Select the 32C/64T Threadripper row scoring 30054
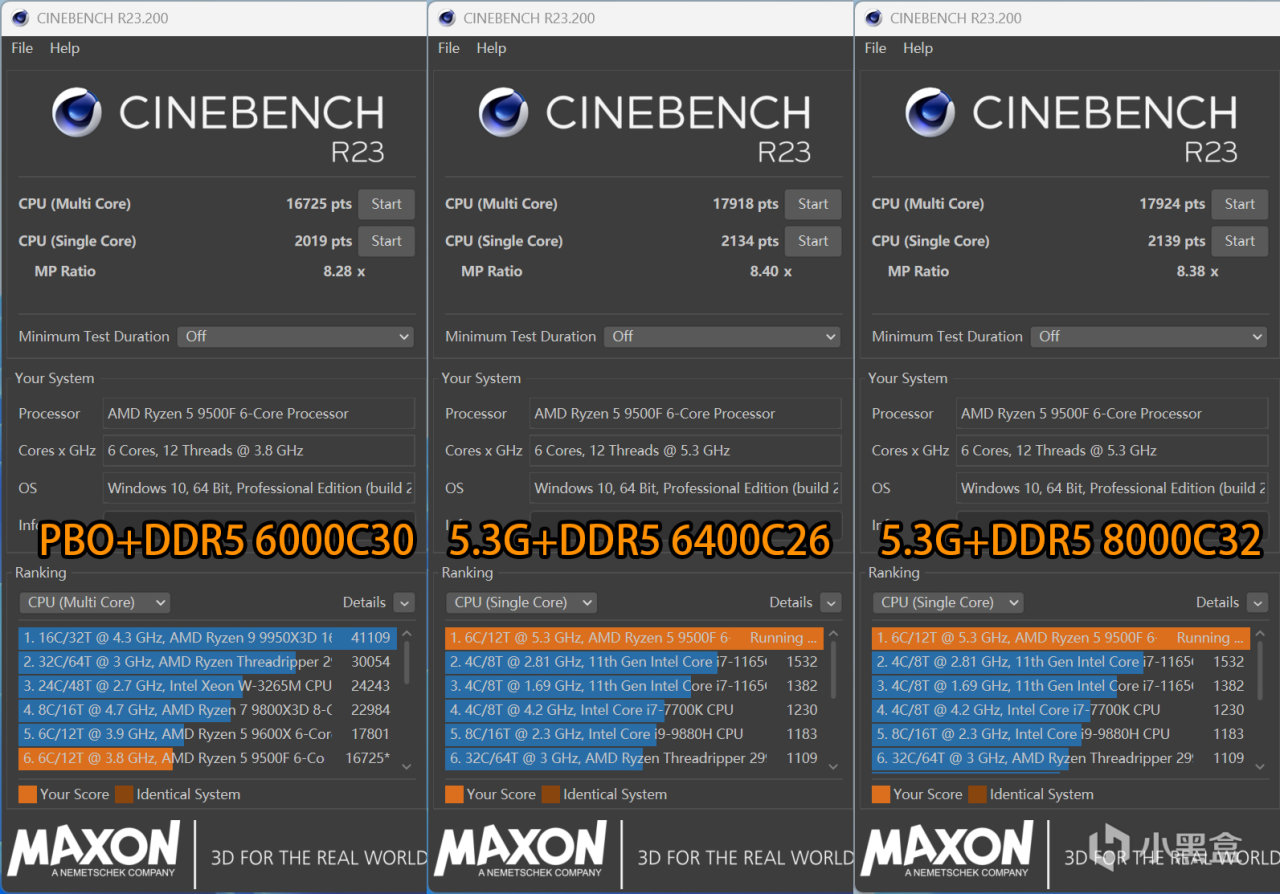This screenshot has width=1280, height=894. [x=208, y=662]
